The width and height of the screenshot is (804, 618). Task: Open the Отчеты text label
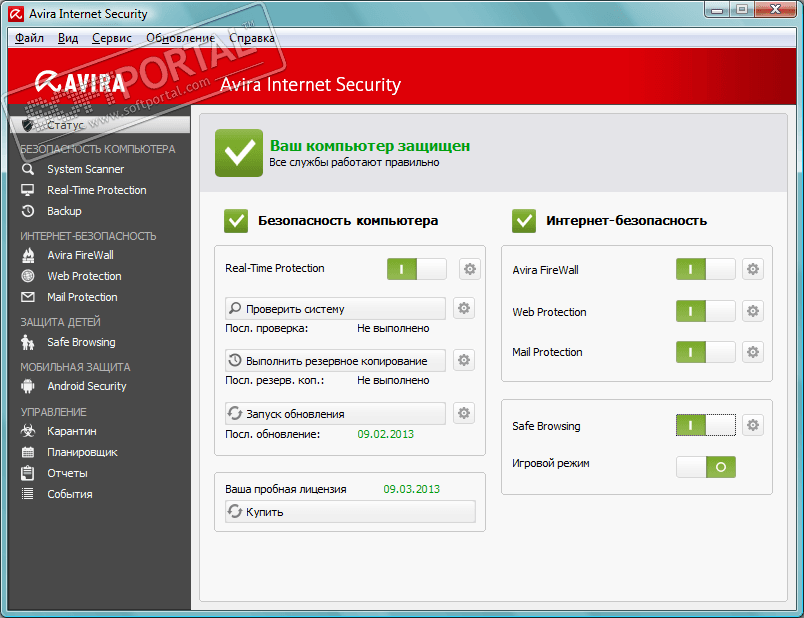[67, 473]
